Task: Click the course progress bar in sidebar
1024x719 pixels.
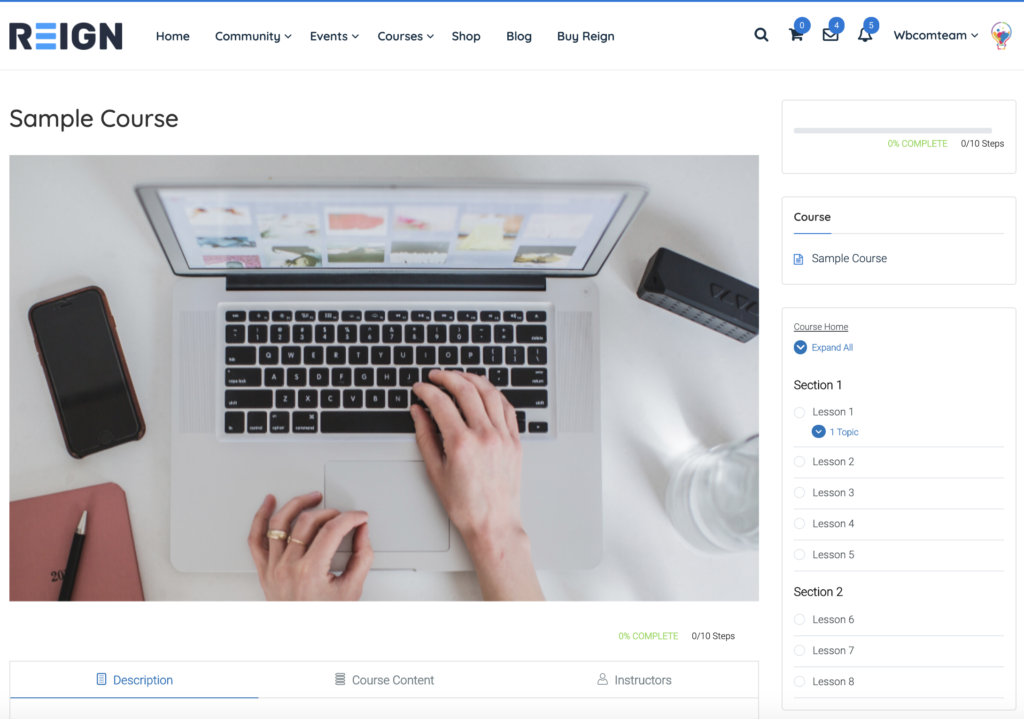Action: coord(892,131)
